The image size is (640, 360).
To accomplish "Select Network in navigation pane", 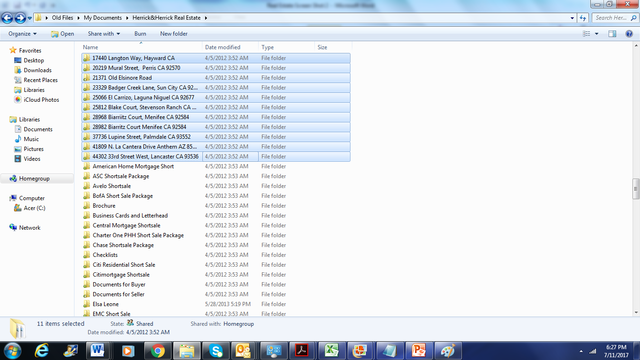I will click(29, 228).
